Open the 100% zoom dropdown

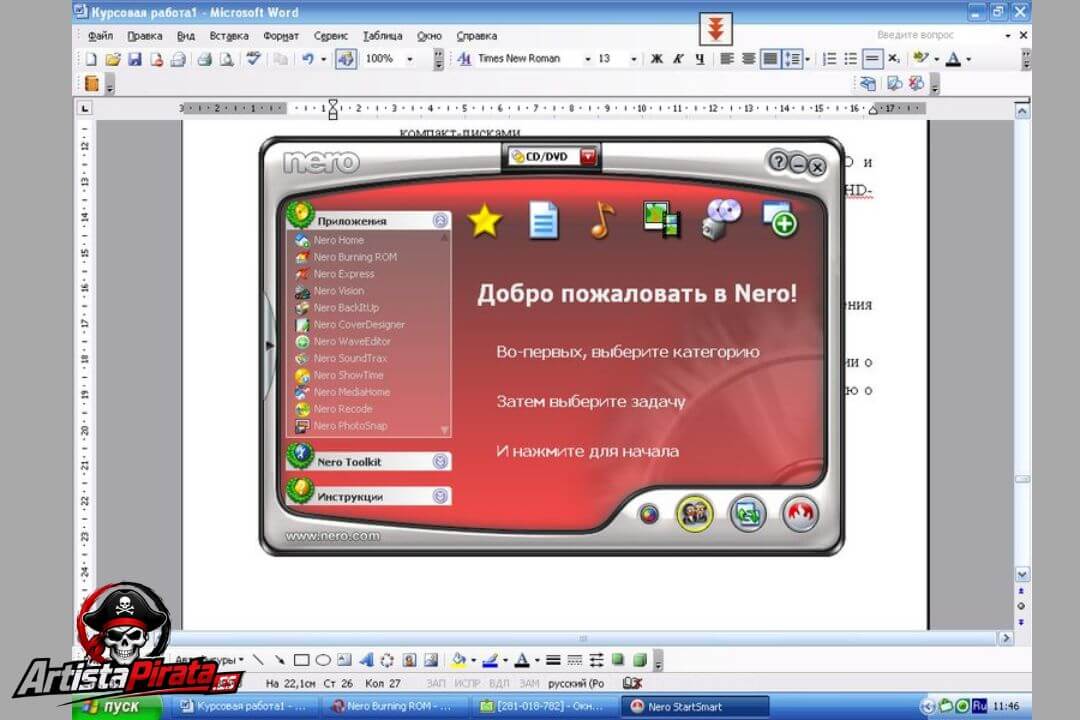click(x=410, y=59)
